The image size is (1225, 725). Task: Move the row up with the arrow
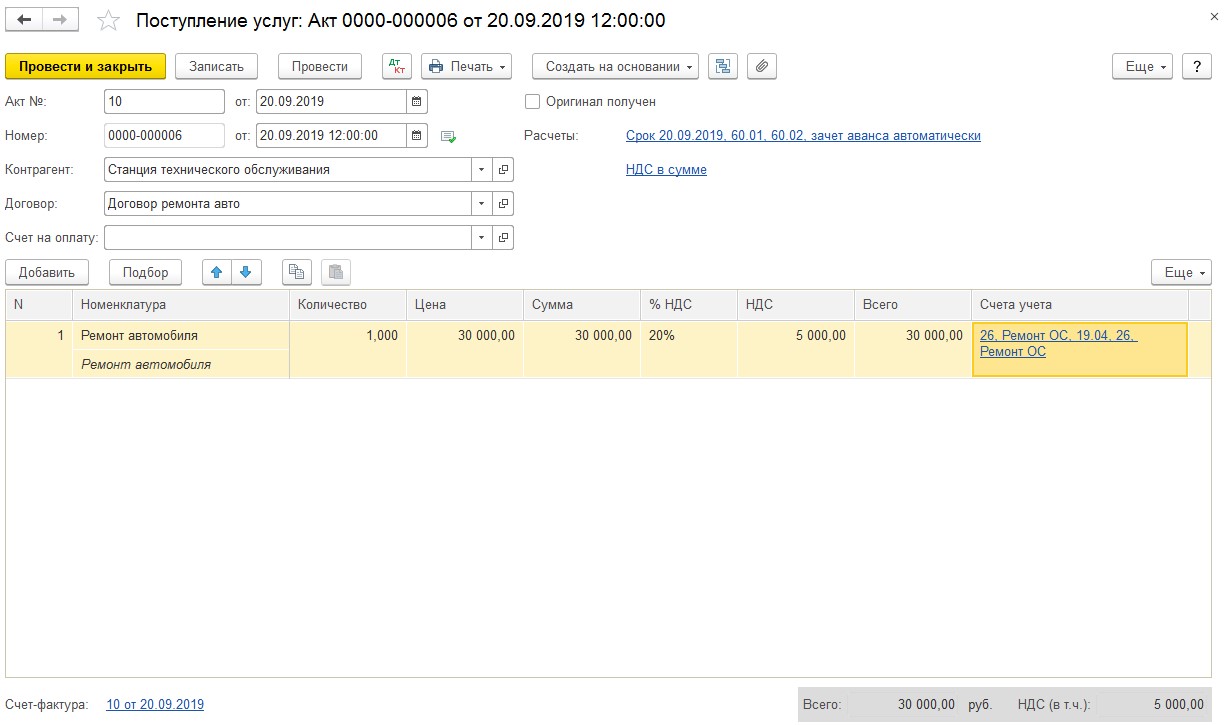[x=217, y=272]
